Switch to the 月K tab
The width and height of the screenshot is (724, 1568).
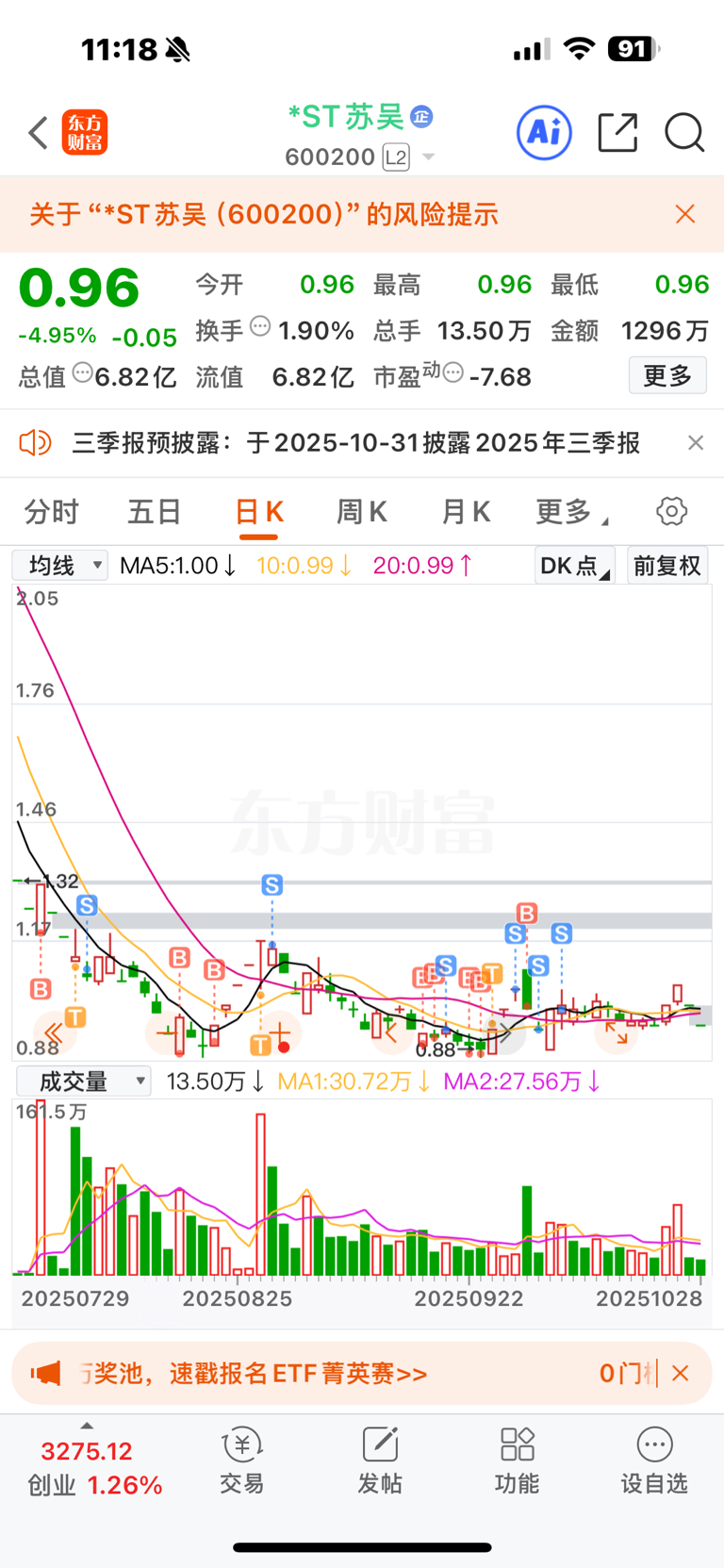[466, 512]
